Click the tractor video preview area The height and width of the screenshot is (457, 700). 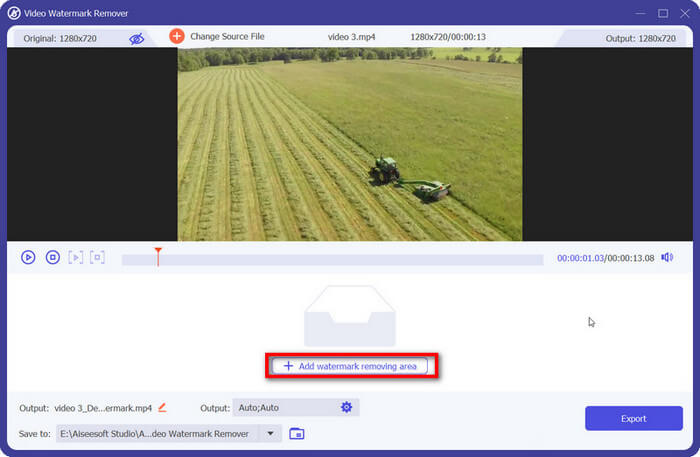click(350, 144)
